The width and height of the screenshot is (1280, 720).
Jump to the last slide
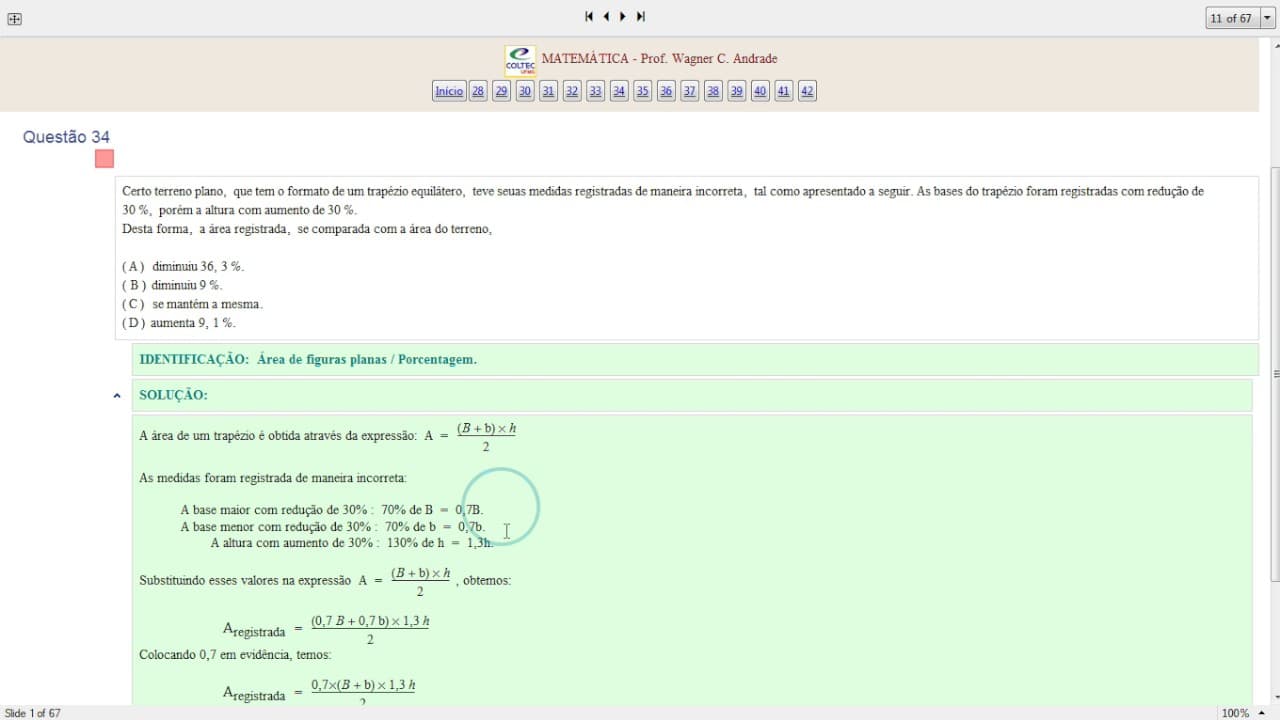641,17
